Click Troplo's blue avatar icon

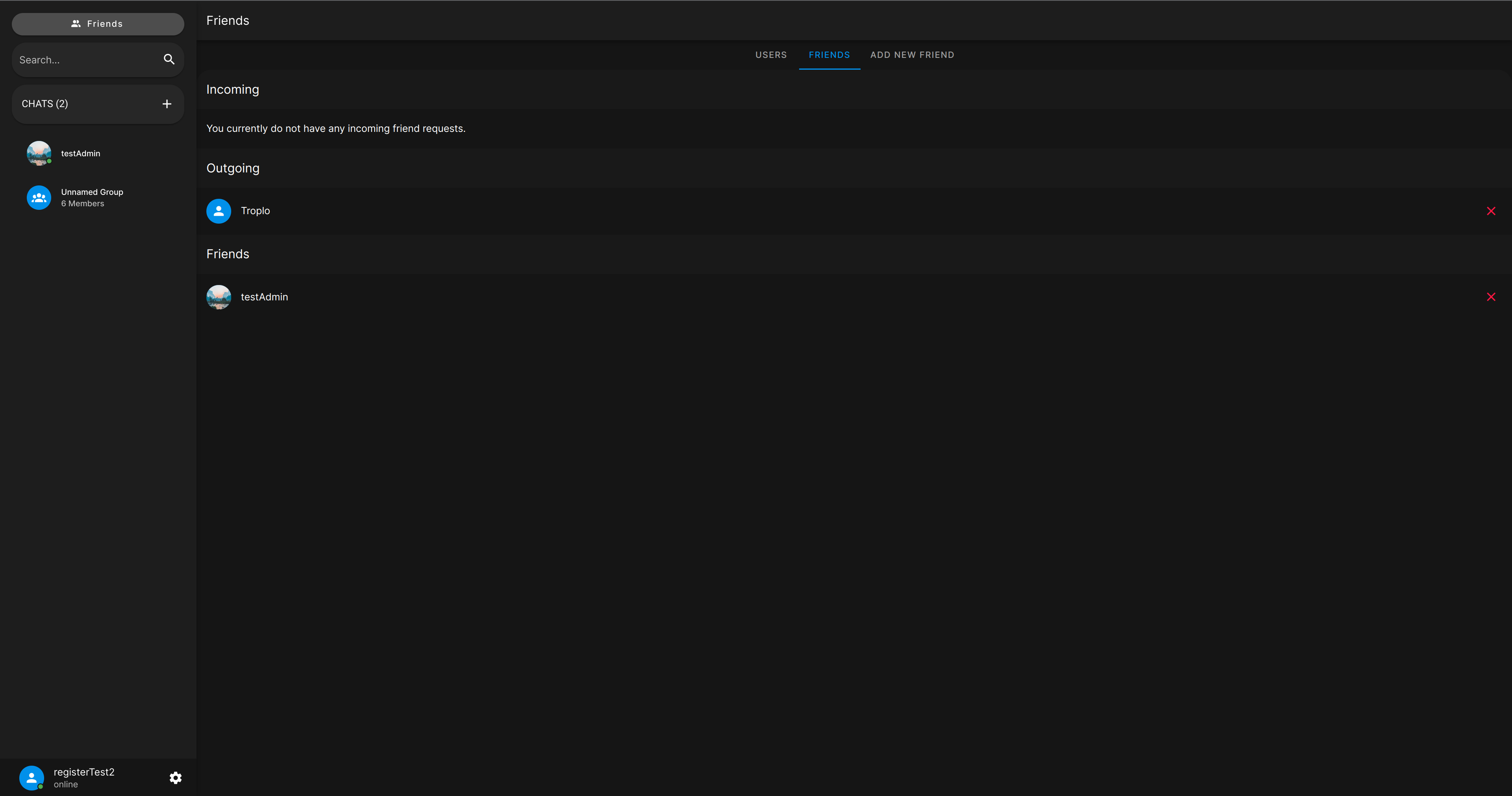click(218, 211)
